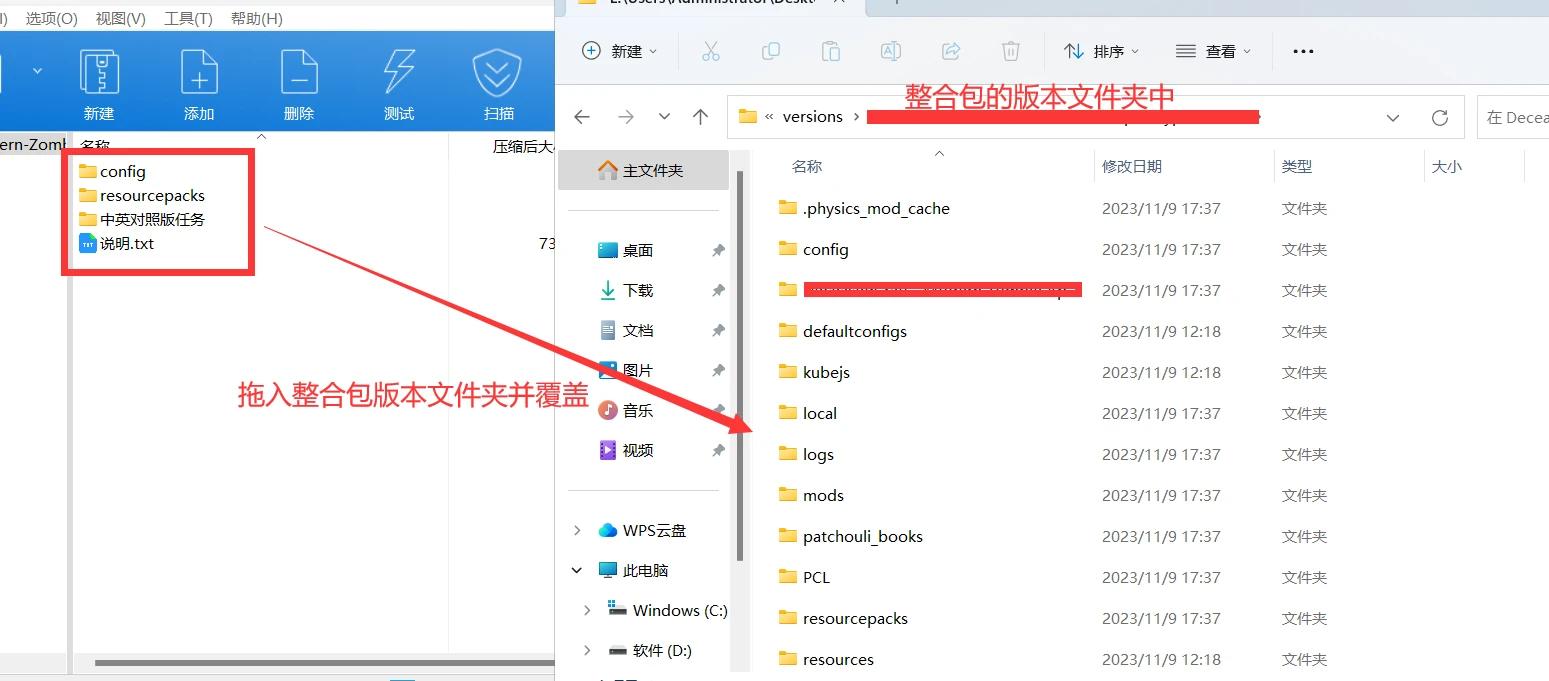
Task: Click the 新建 button in Explorer
Action: [620, 51]
